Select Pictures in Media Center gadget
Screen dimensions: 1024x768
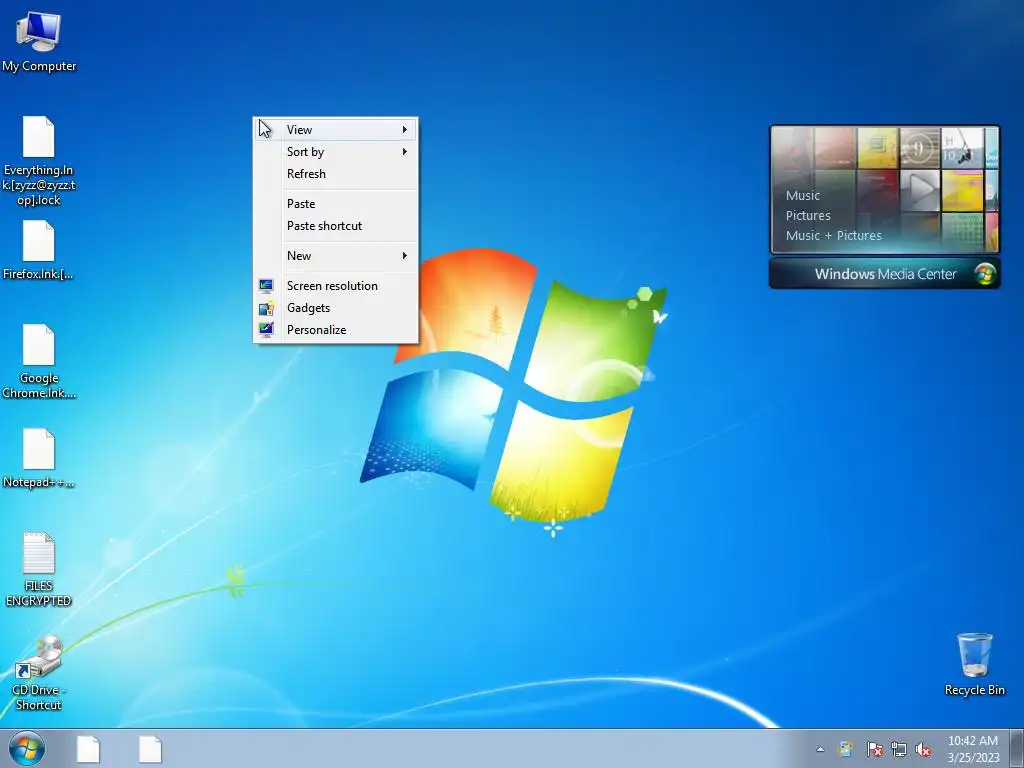[808, 216]
